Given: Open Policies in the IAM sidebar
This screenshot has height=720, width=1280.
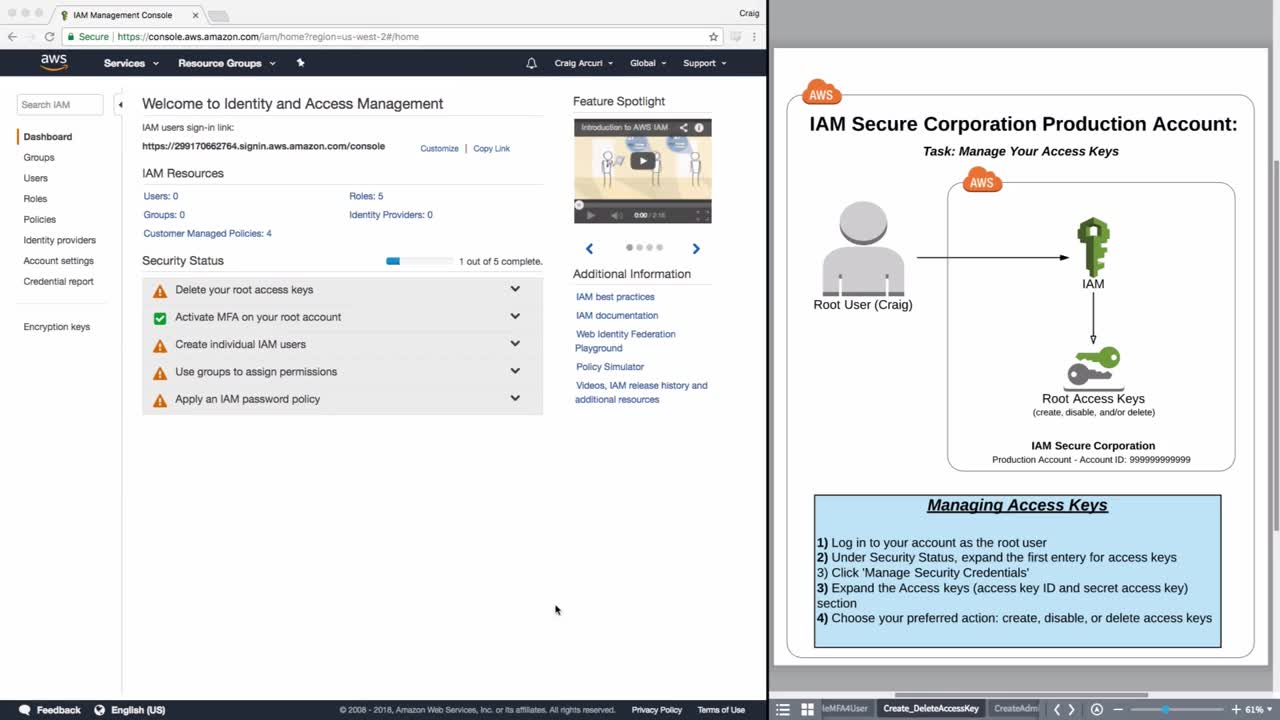Looking at the screenshot, I should coord(40,220).
